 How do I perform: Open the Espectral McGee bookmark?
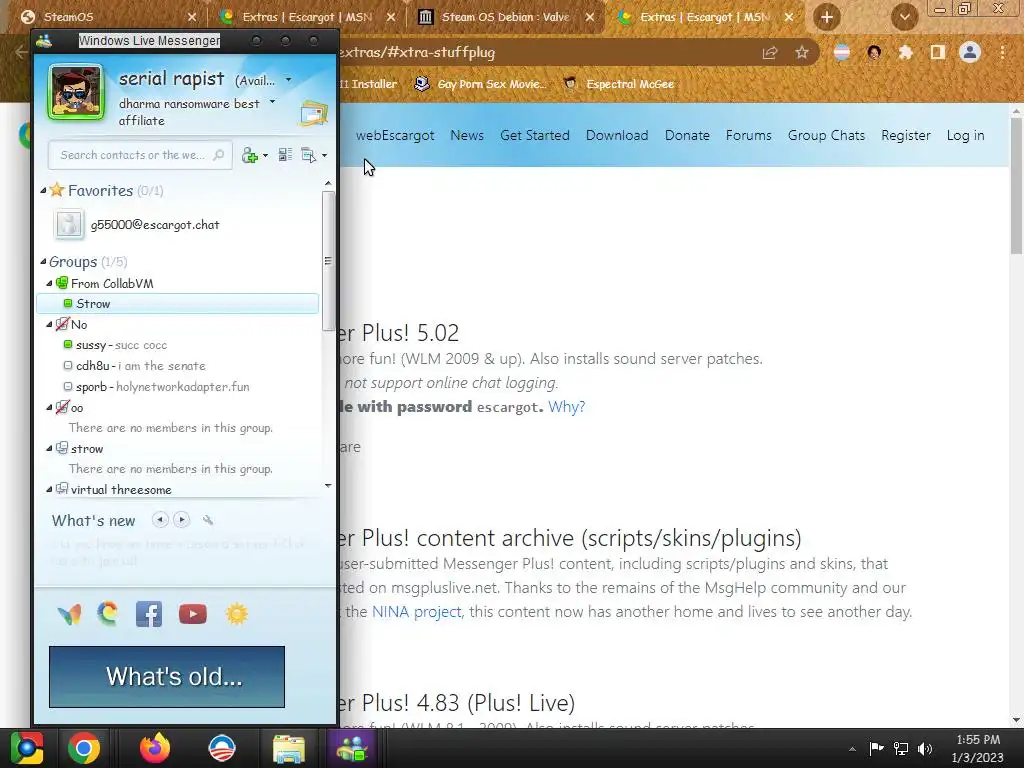click(x=619, y=84)
